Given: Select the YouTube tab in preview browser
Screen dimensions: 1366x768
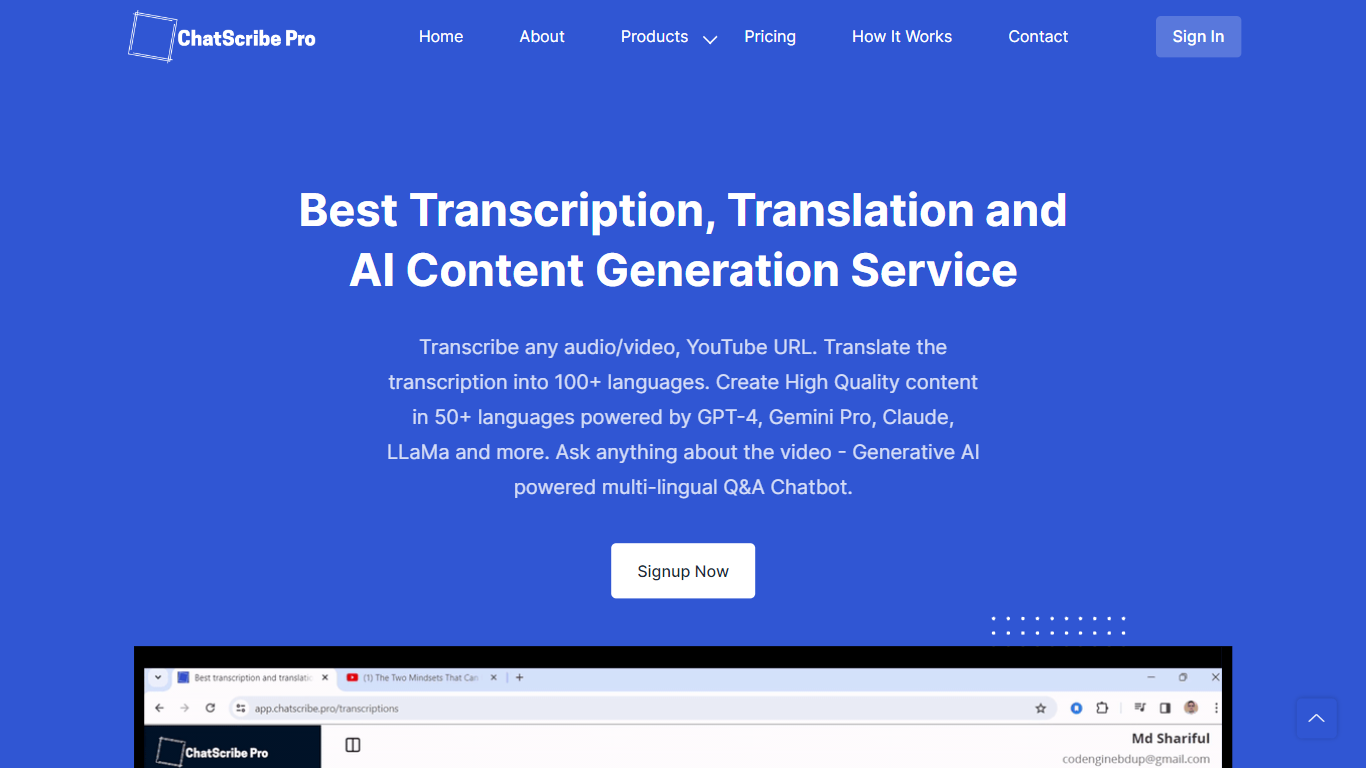Looking at the screenshot, I should click(x=422, y=677).
